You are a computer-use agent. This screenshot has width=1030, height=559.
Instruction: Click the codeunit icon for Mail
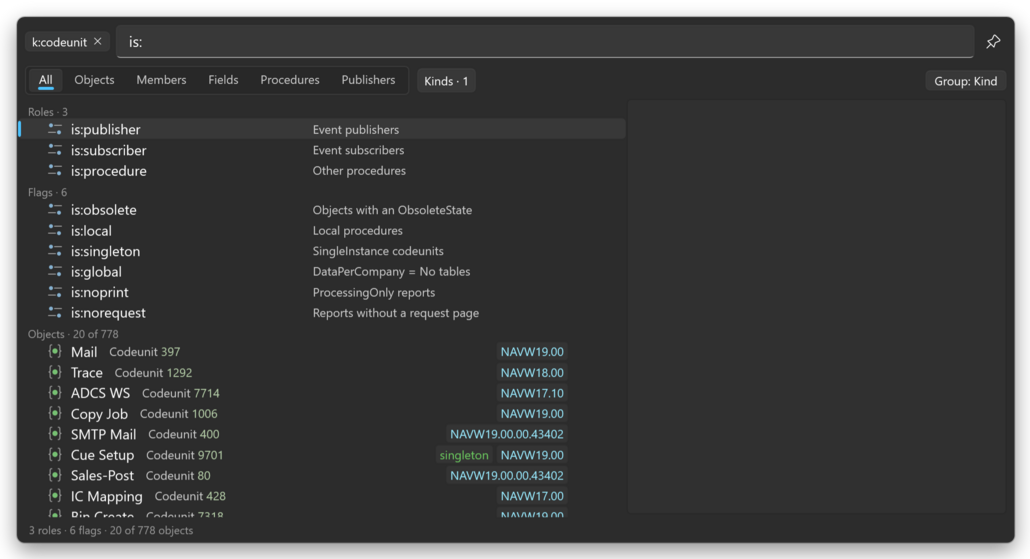point(55,352)
